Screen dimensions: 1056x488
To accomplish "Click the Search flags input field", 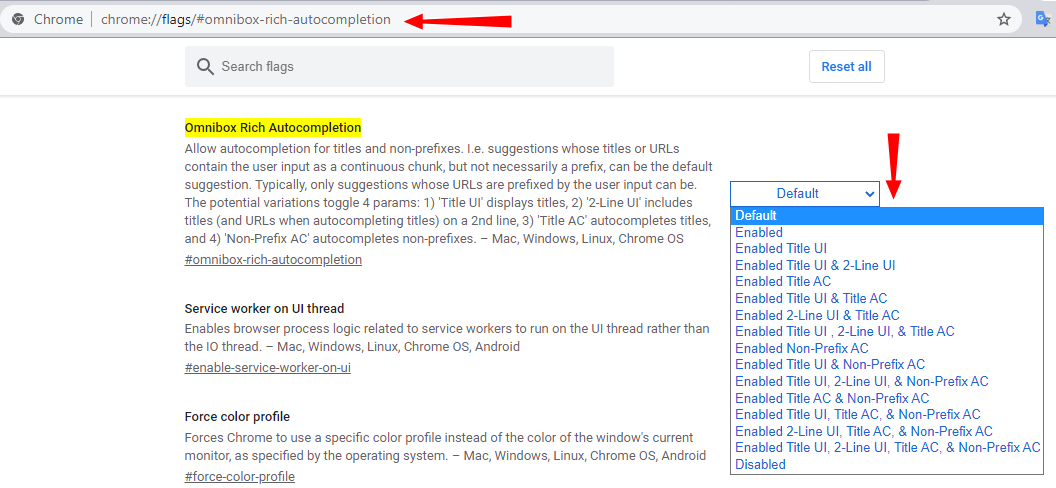I will pyautogui.click(x=399, y=67).
